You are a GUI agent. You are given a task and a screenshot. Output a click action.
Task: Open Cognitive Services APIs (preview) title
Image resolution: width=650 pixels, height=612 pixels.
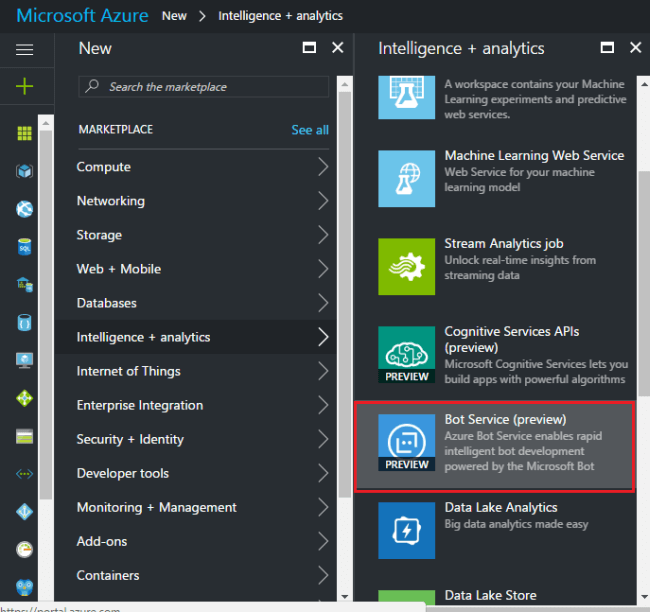pos(512,339)
